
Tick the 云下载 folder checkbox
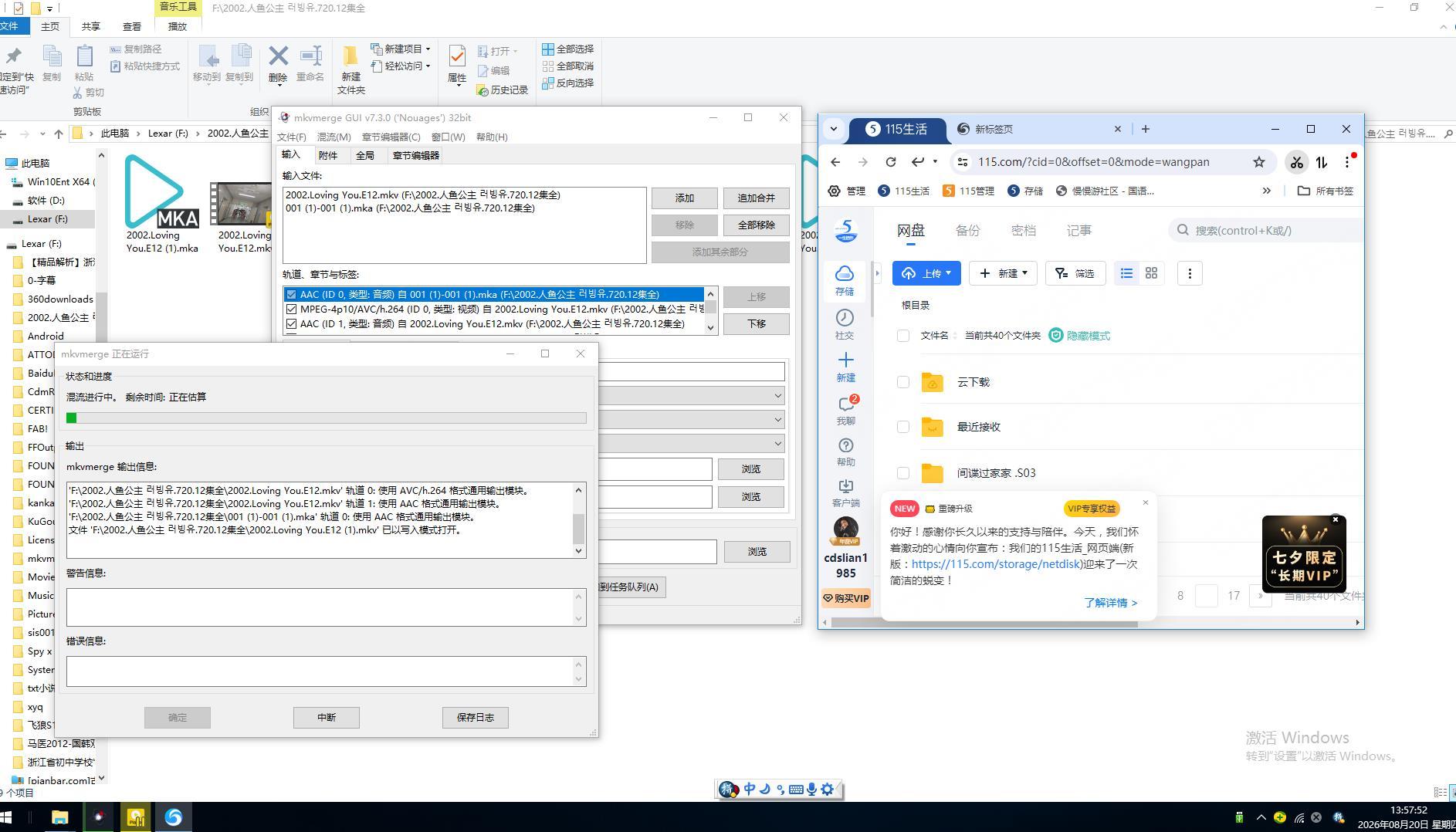903,382
